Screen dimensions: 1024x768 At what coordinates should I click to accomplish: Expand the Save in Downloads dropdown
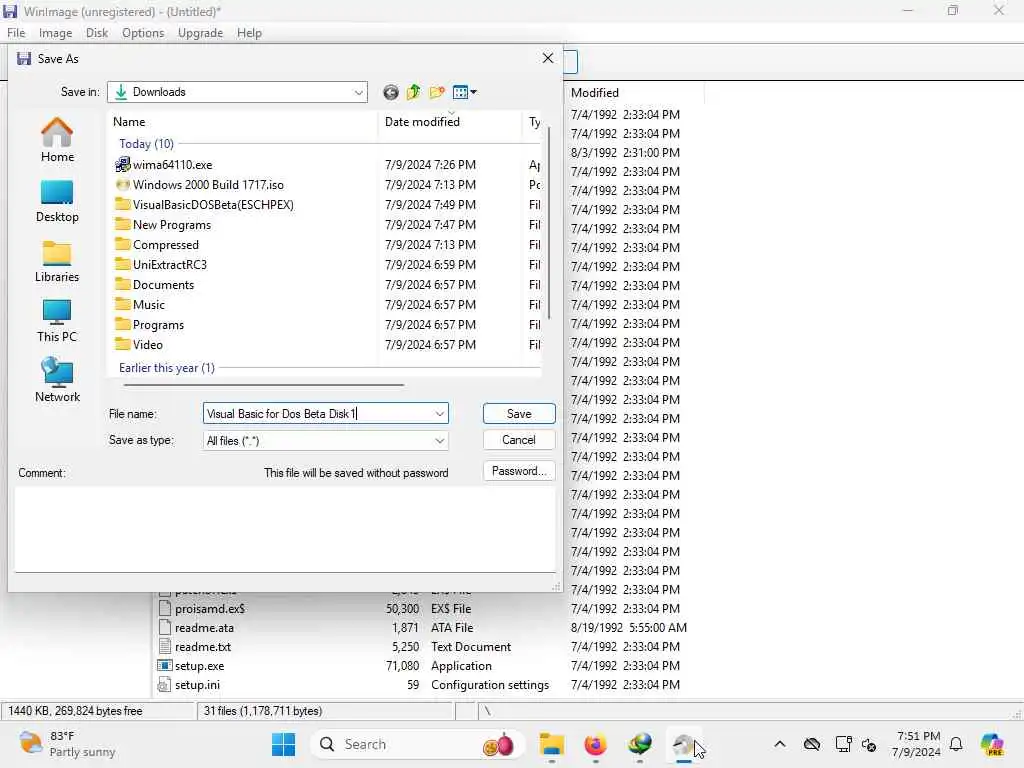tap(359, 92)
